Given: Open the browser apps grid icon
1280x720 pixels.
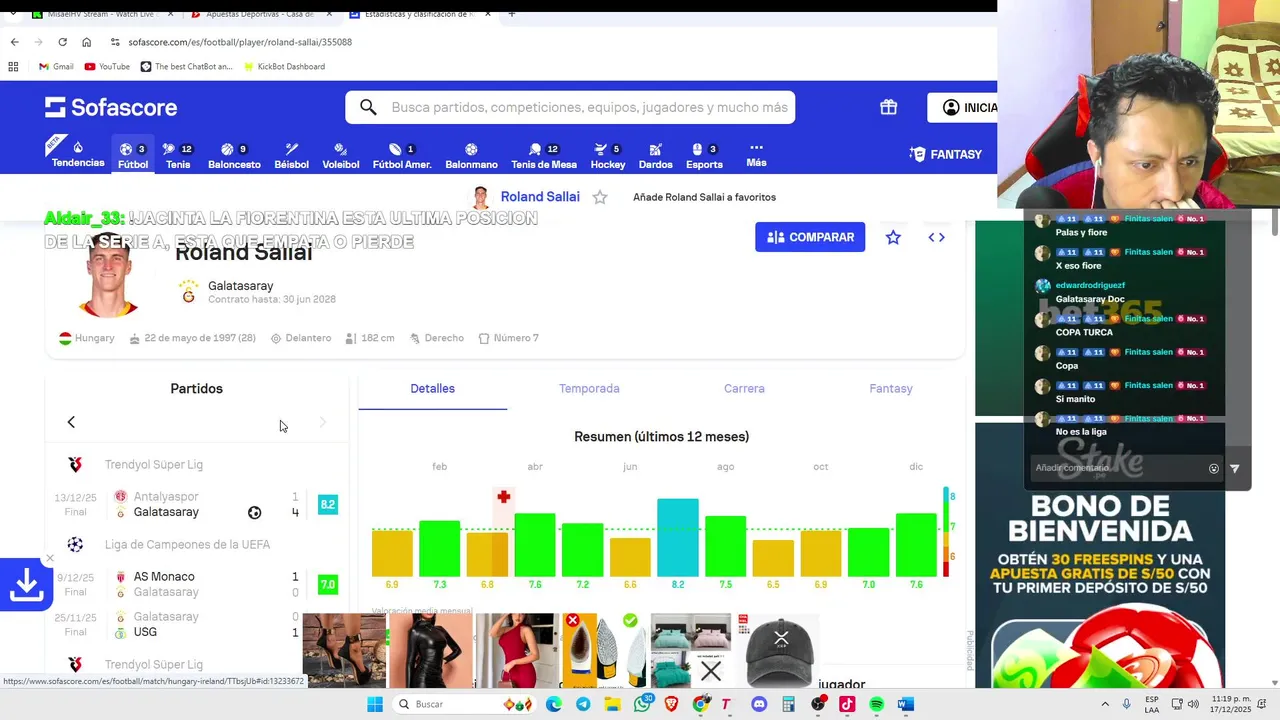Looking at the screenshot, I should click(x=13, y=66).
